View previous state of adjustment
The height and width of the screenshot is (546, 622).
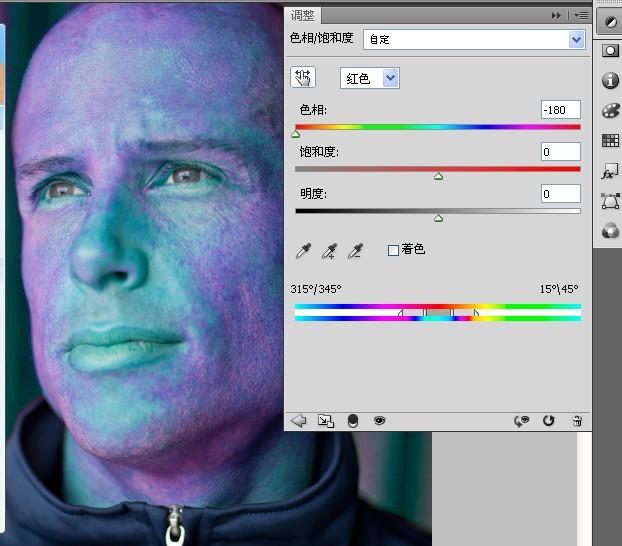click(x=522, y=421)
